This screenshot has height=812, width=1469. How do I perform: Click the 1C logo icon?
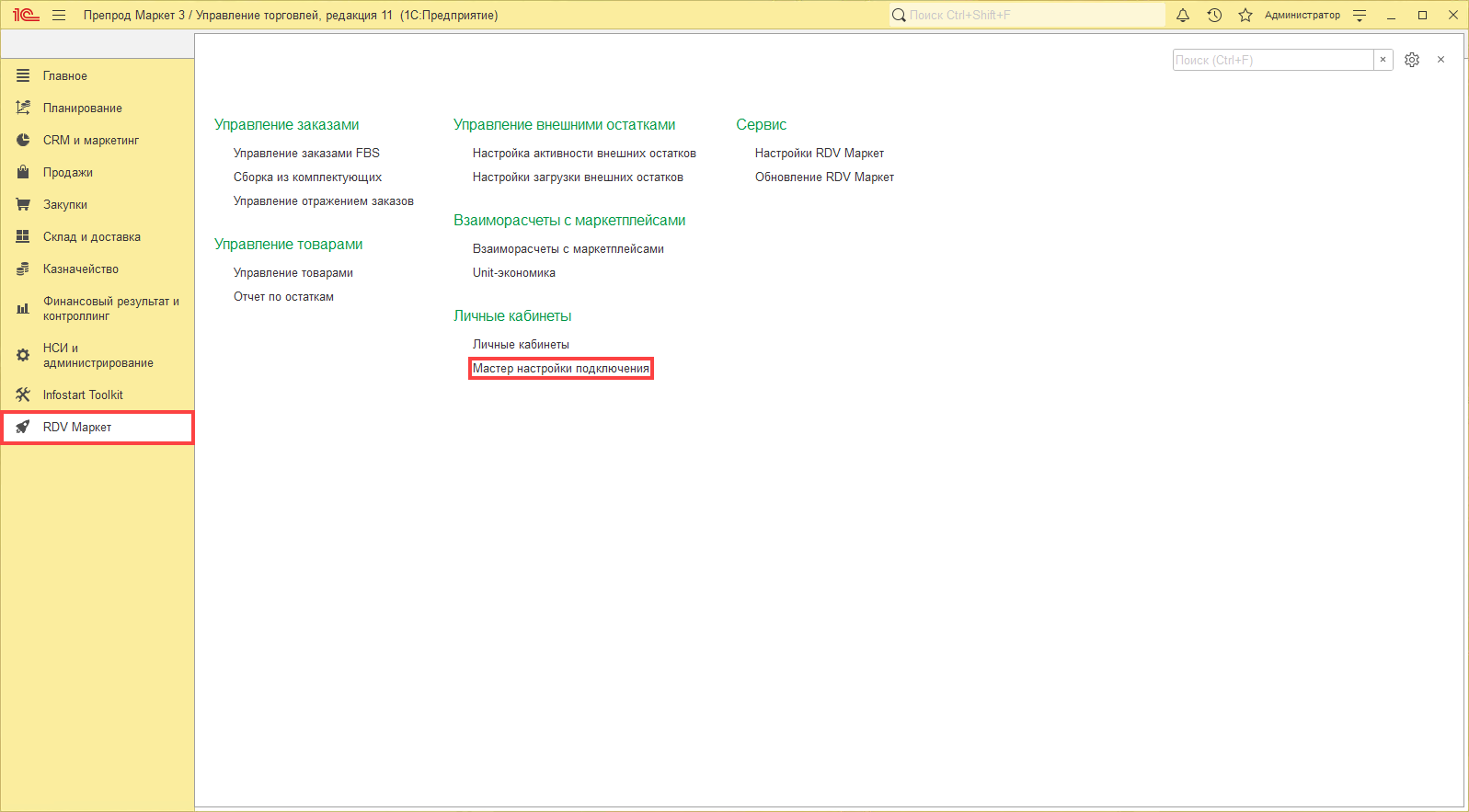(x=26, y=15)
